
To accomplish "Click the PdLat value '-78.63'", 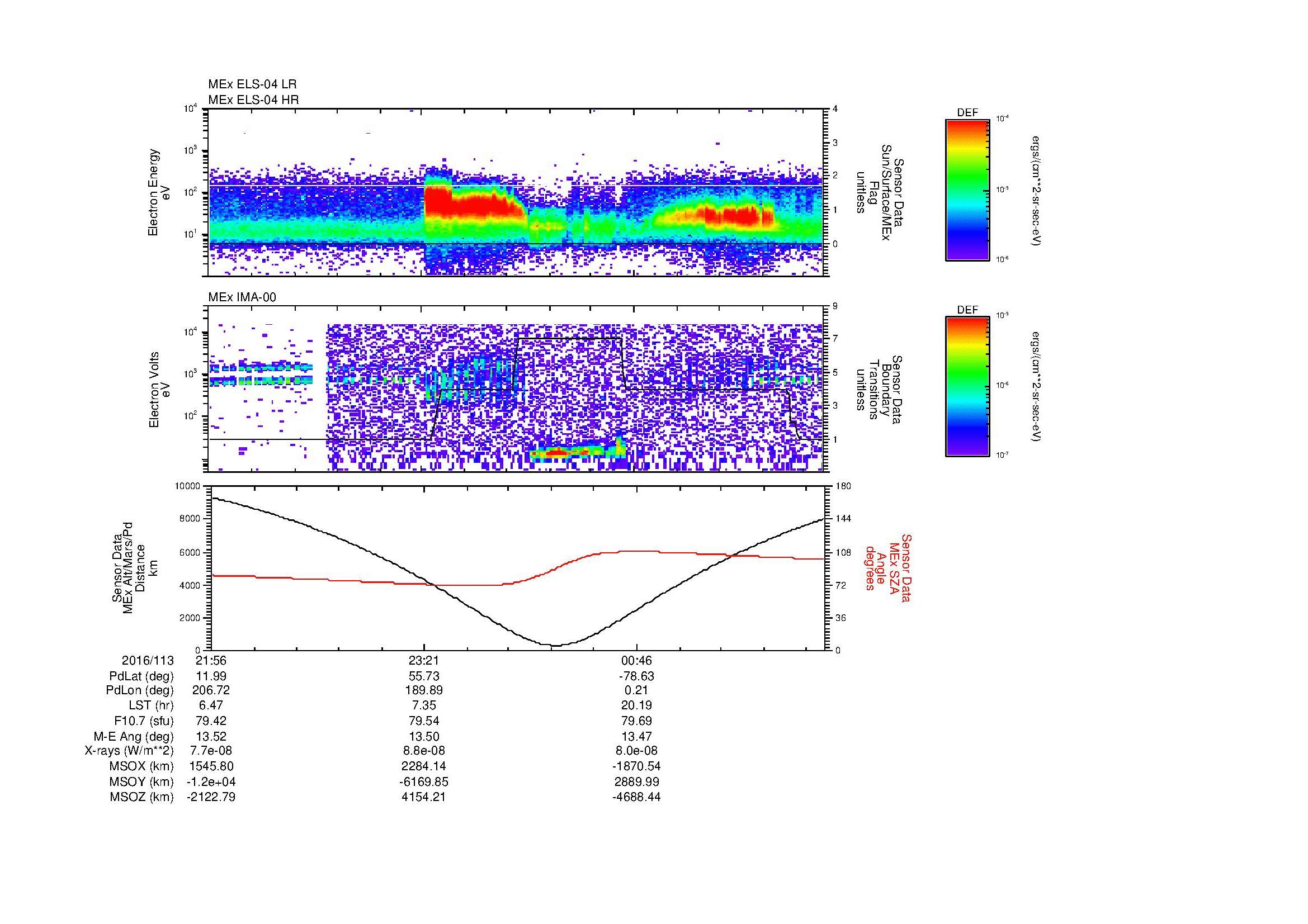I will (636, 676).
